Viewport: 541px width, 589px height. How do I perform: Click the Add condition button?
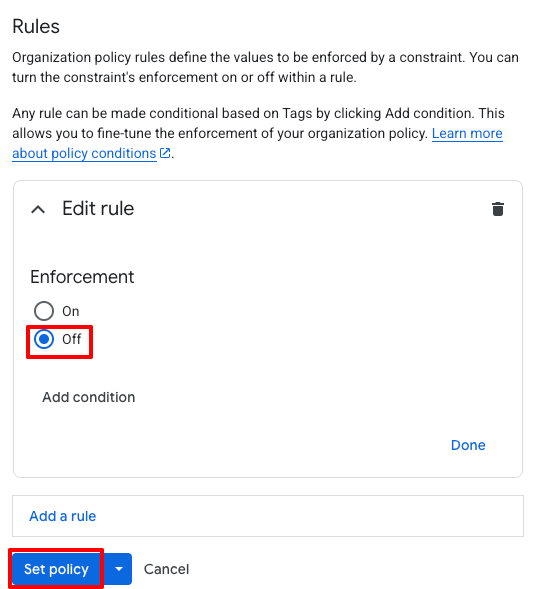[88, 397]
